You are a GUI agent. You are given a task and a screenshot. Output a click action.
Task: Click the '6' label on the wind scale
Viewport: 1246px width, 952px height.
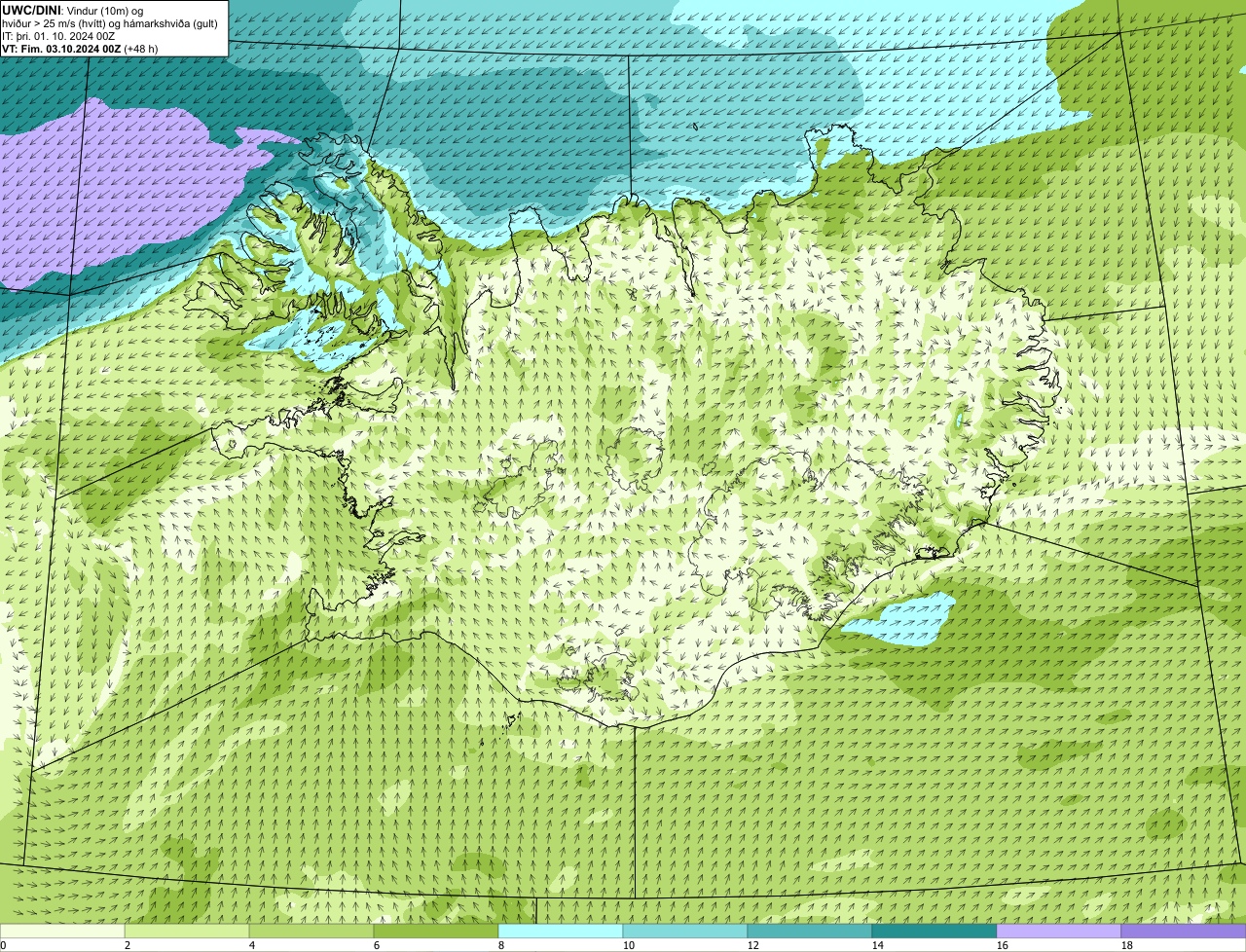point(377,945)
